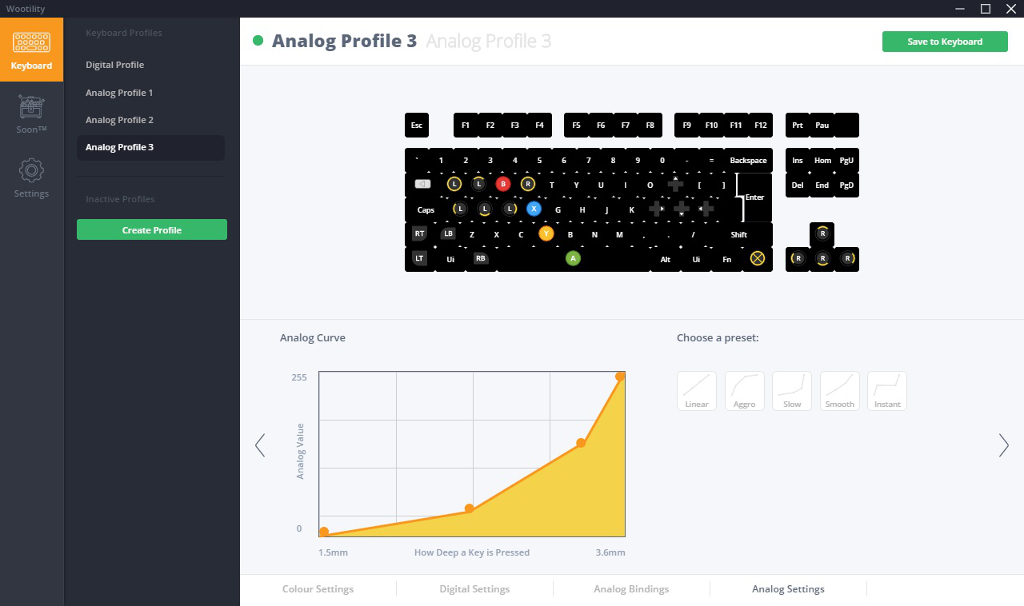Switch to the Analog Bindings tab
The width and height of the screenshot is (1024, 606).
coord(631,589)
